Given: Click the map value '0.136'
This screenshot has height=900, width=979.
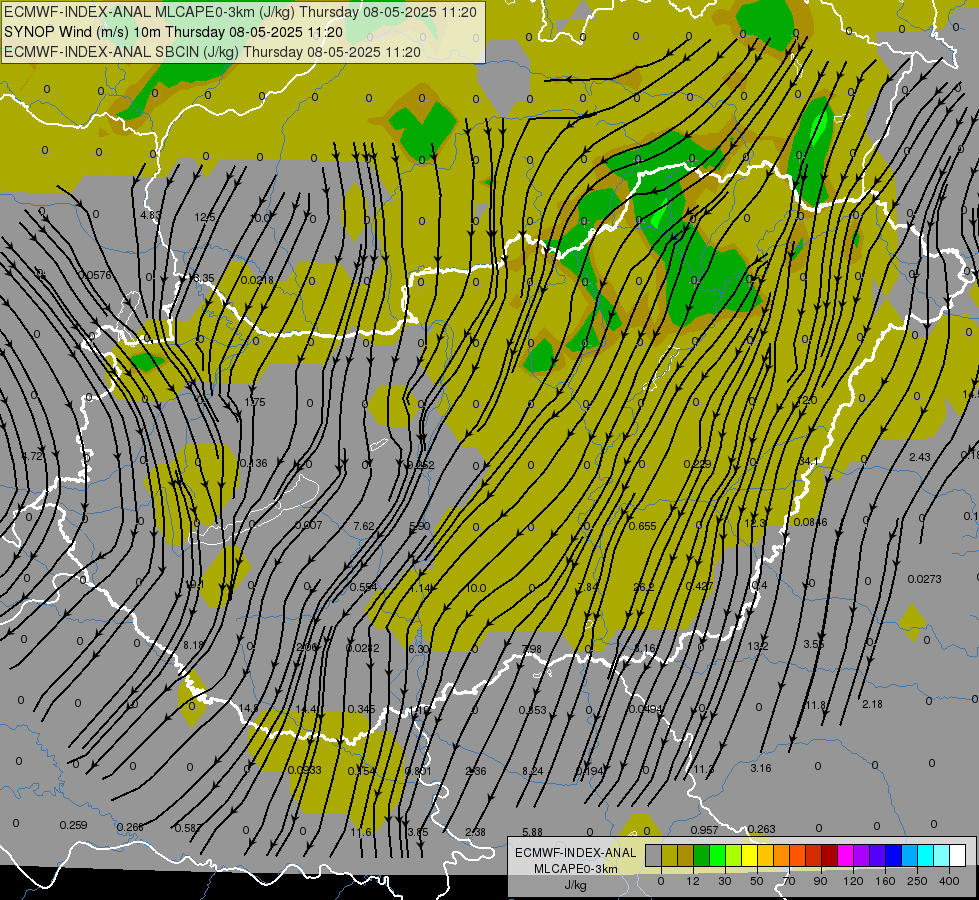Looking at the screenshot, I should click(x=253, y=463).
